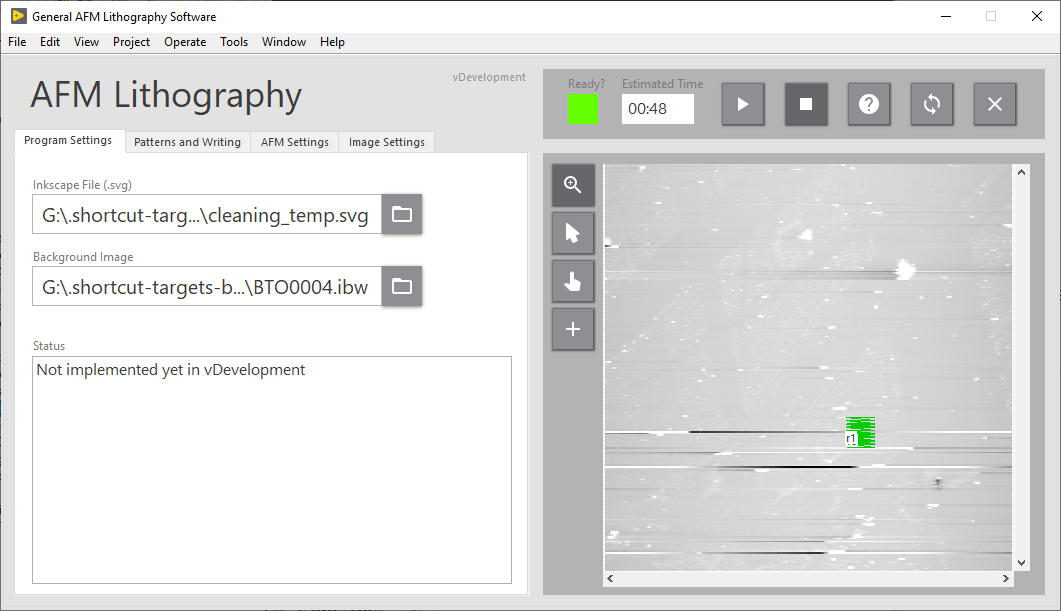Select the plus tool beside the image

click(572, 328)
